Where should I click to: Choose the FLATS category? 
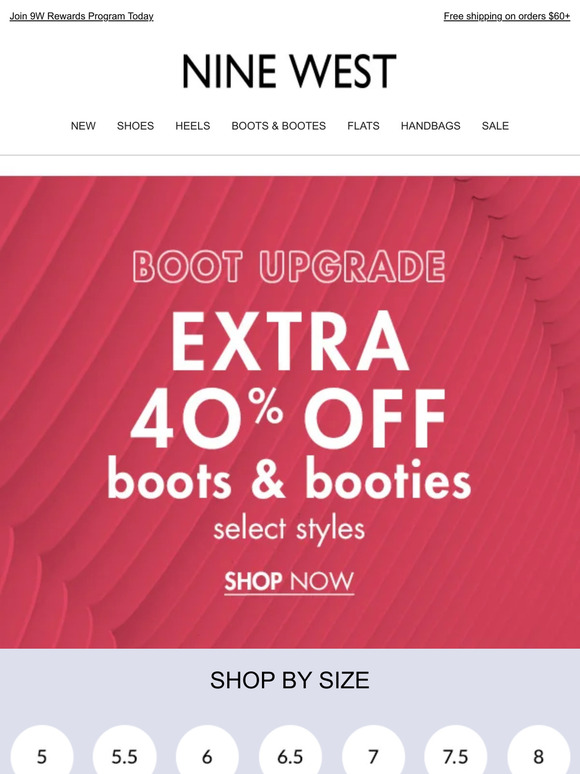pos(363,126)
